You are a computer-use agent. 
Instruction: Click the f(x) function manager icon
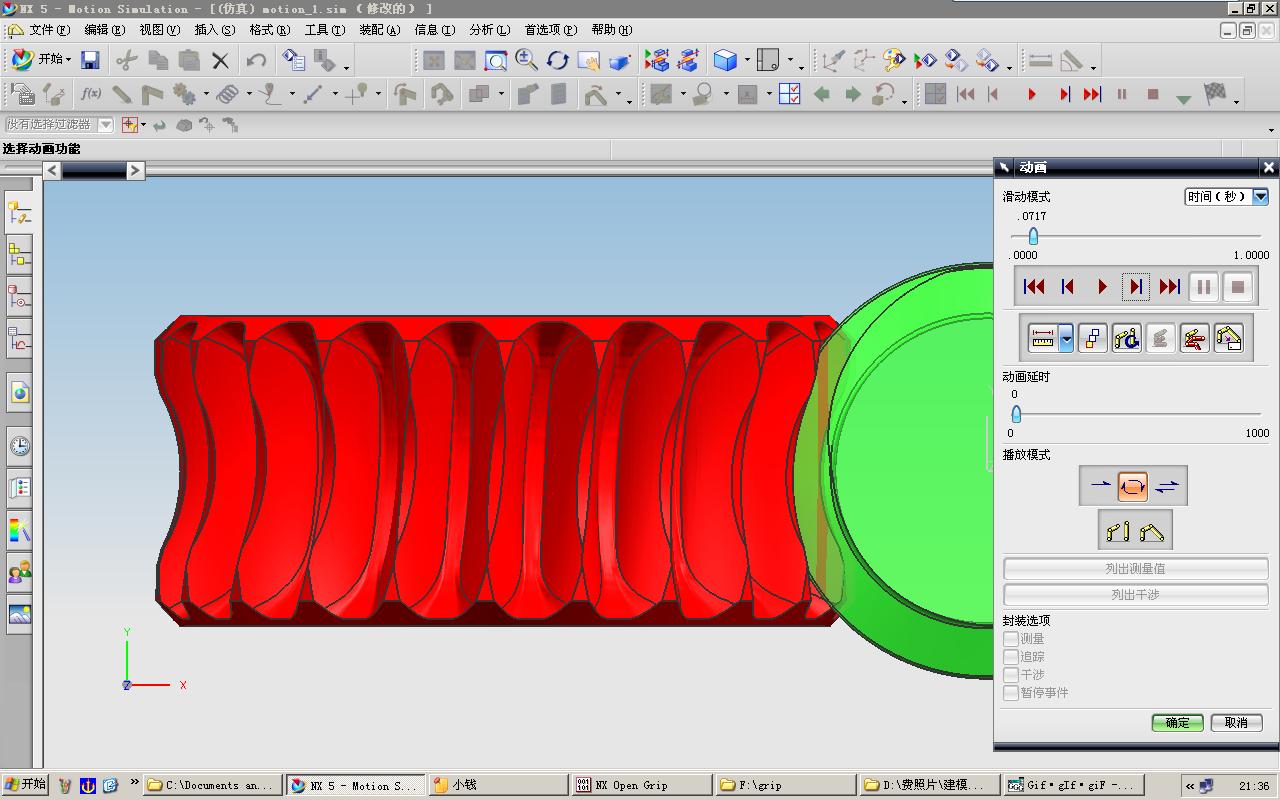91,94
